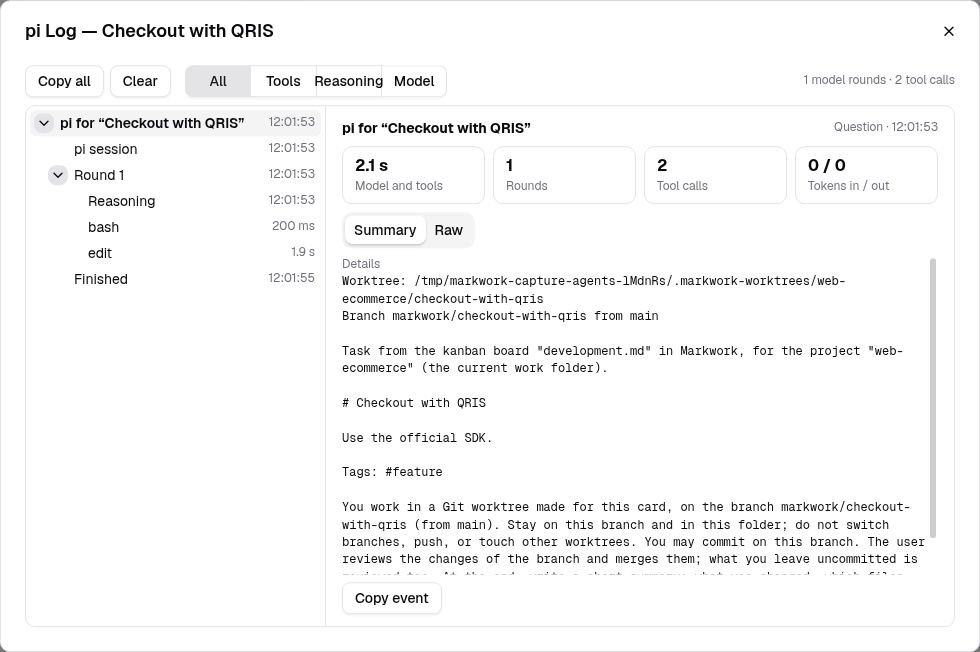The width and height of the screenshot is (980, 652).
Task: Click the "Use the official SDK." line
Action: point(417,438)
